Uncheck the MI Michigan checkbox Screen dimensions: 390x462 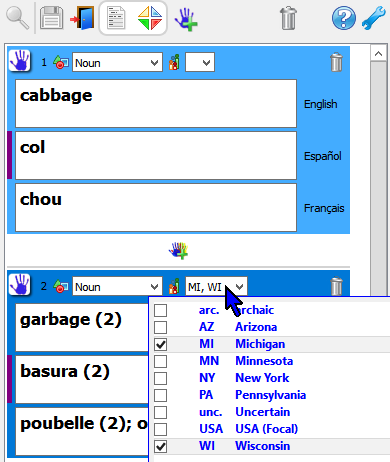161,344
